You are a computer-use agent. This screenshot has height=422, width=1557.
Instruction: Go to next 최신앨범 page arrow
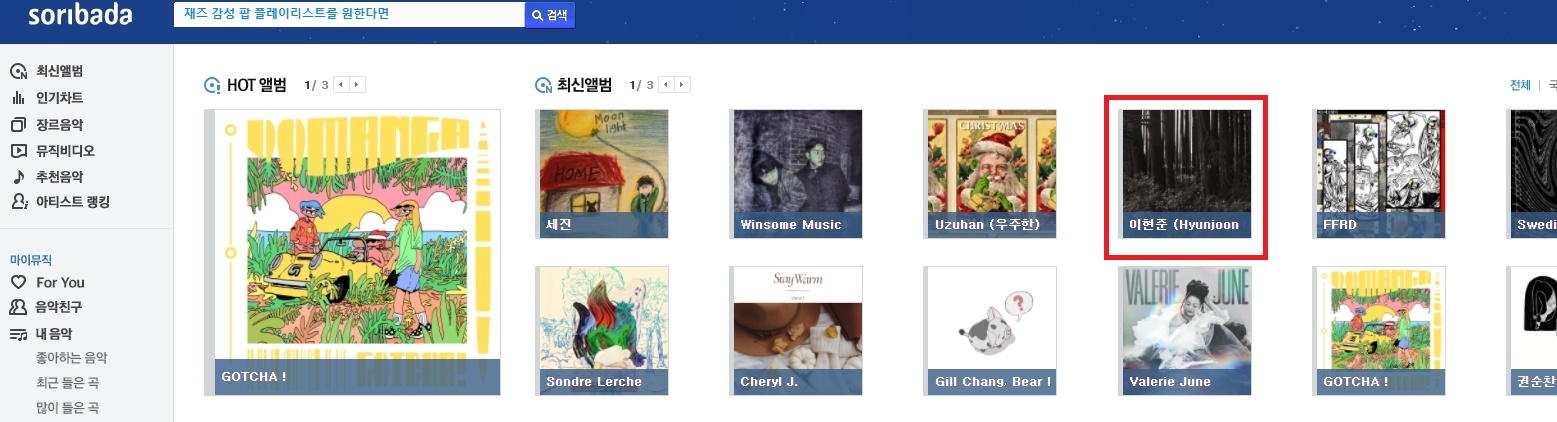coord(682,85)
